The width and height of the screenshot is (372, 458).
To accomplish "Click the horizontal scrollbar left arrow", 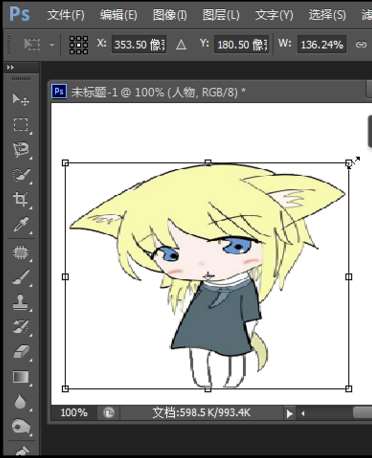I will pos(303,414).
